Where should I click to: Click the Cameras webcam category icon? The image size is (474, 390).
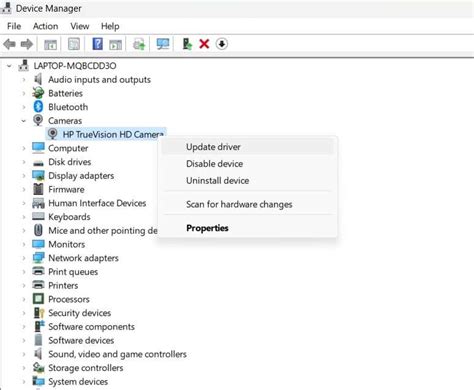click(38, 120)
